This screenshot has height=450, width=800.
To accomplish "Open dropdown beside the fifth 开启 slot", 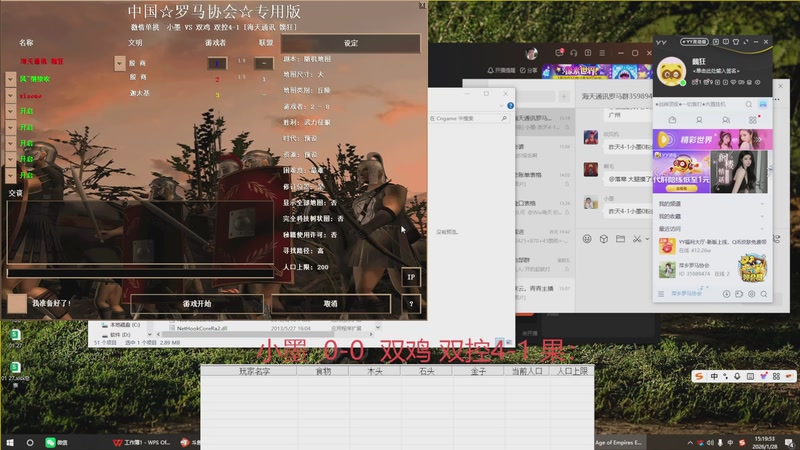I will (11, 176).
